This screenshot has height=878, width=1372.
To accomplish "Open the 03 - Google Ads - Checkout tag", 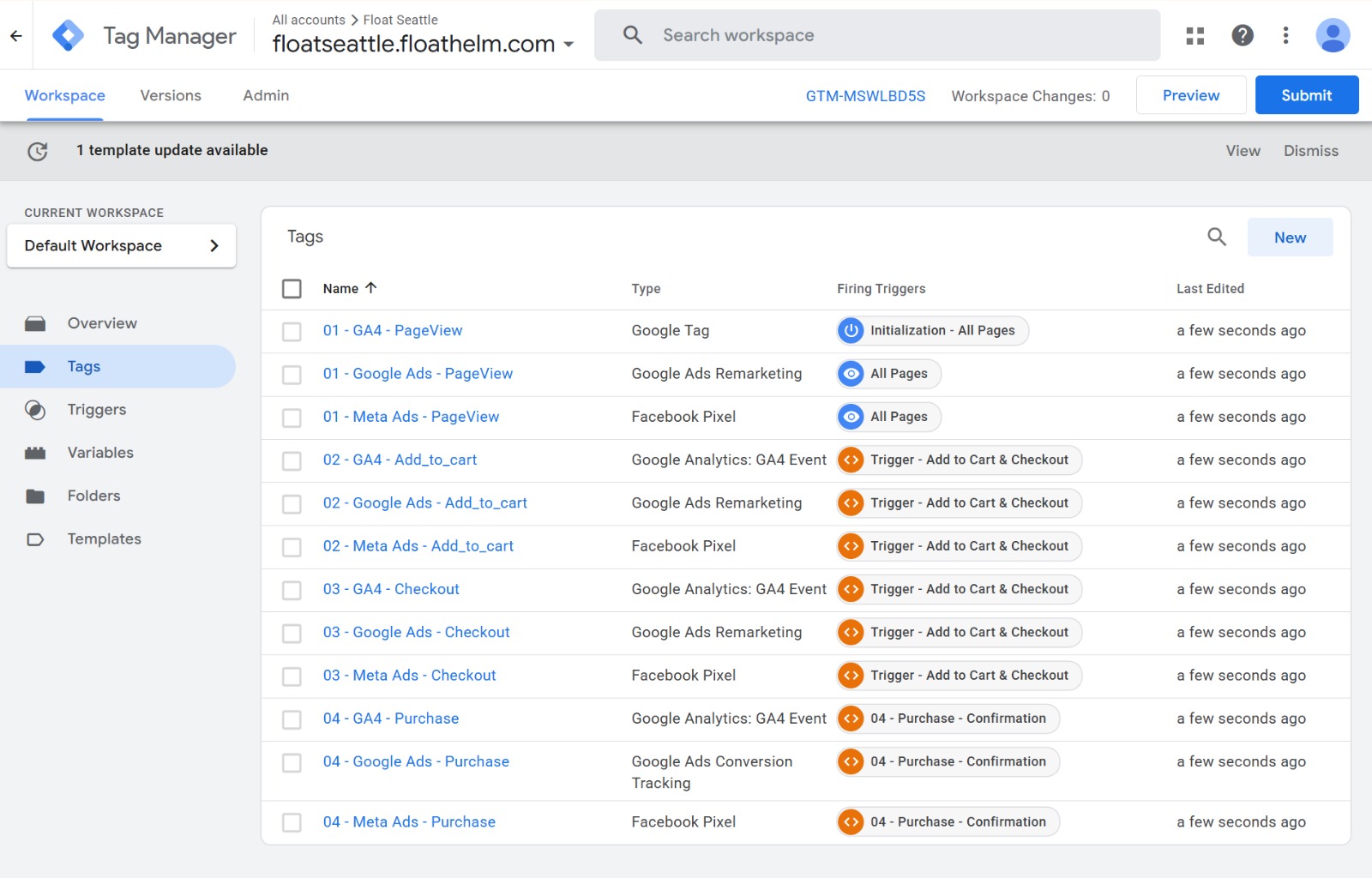I will pyautogui.click(x=416, y=632).
